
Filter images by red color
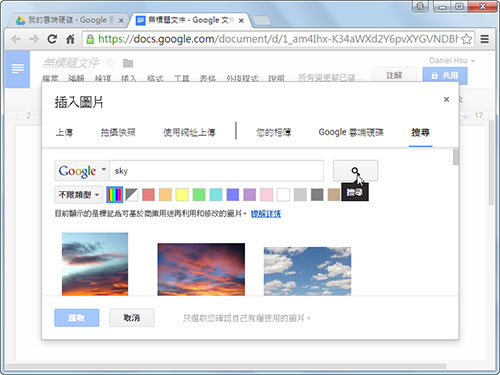click(148, 195)
